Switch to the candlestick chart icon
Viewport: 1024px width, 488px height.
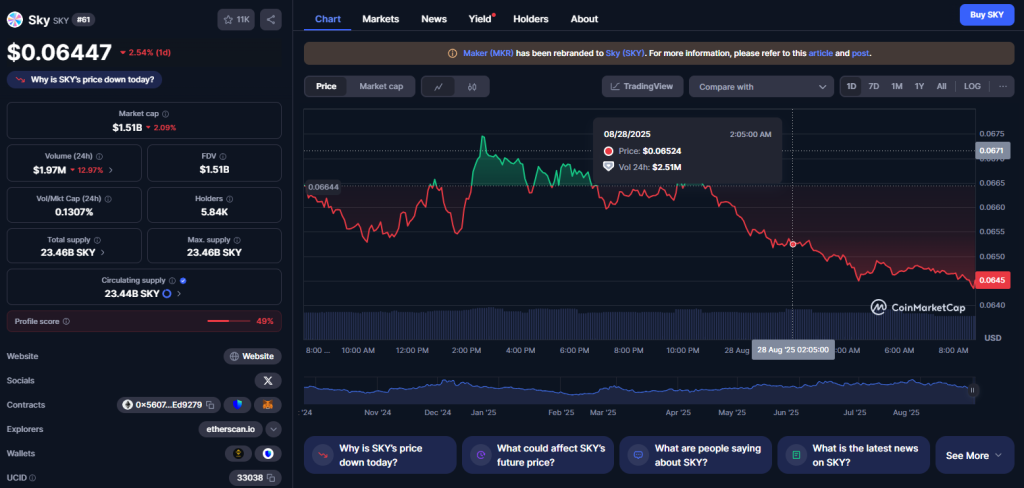point(471,87)
